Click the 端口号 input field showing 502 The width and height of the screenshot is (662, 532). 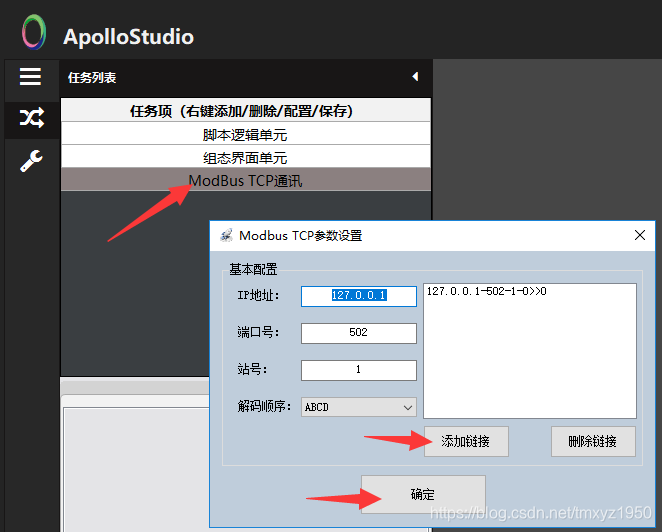(359, 333)
